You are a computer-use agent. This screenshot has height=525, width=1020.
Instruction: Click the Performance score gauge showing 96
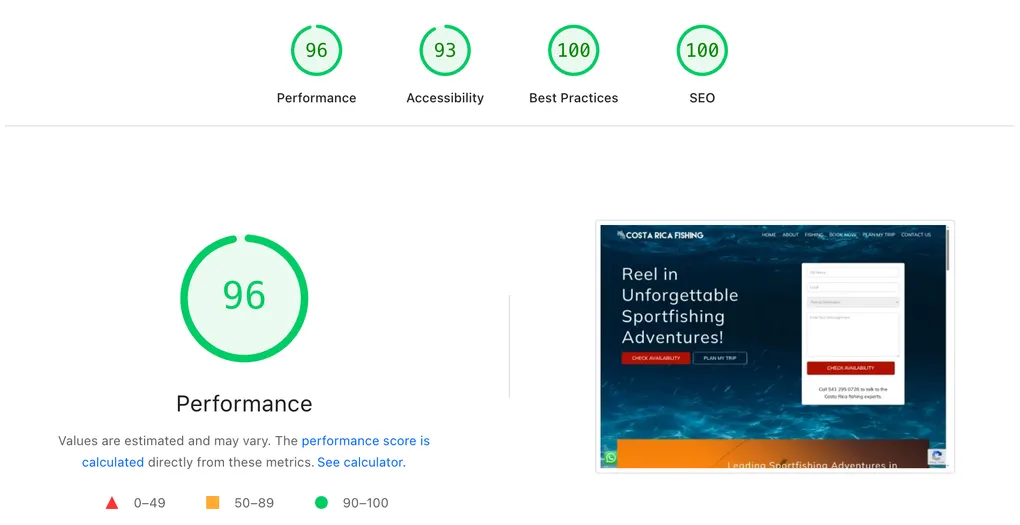click(x=316, y=50)
